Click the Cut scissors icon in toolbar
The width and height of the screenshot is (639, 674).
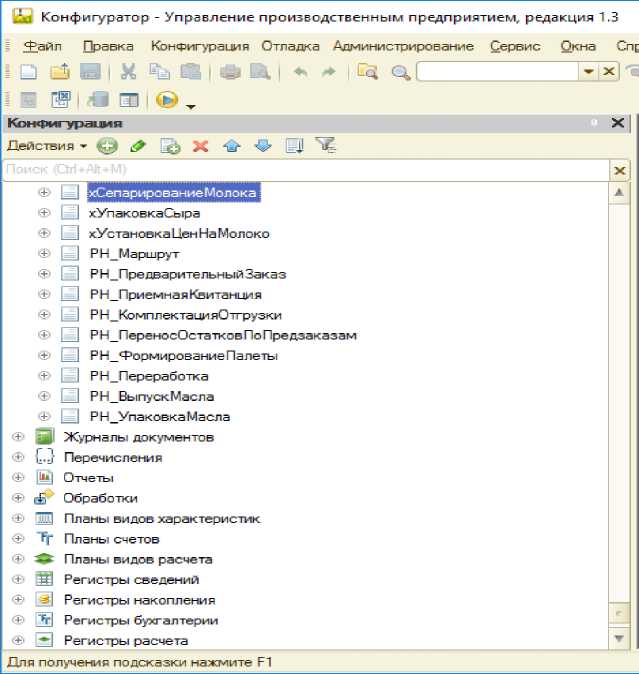coord(128,72)
